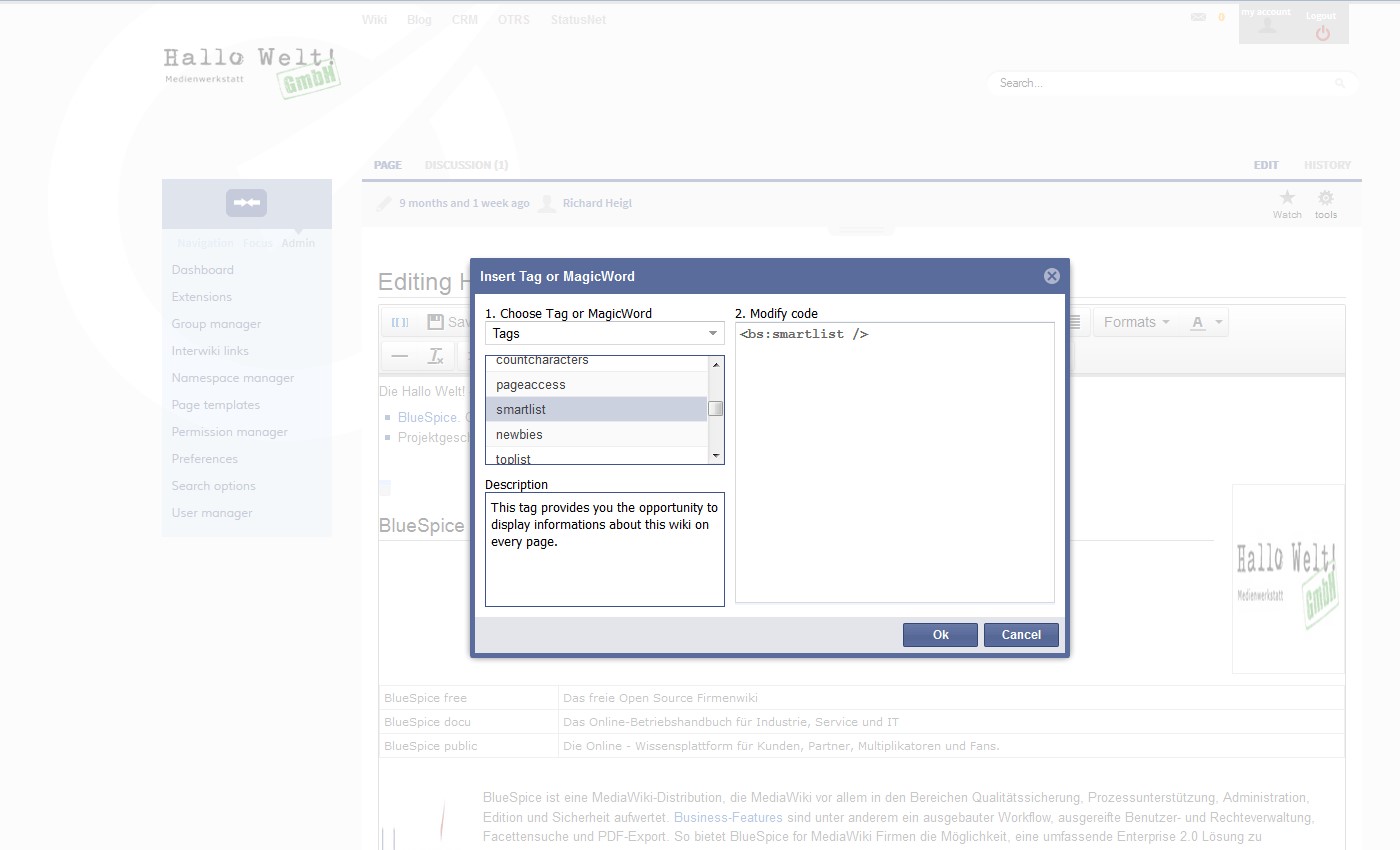
Task: Click the A text color swatch
Action: click(1199, 321)
